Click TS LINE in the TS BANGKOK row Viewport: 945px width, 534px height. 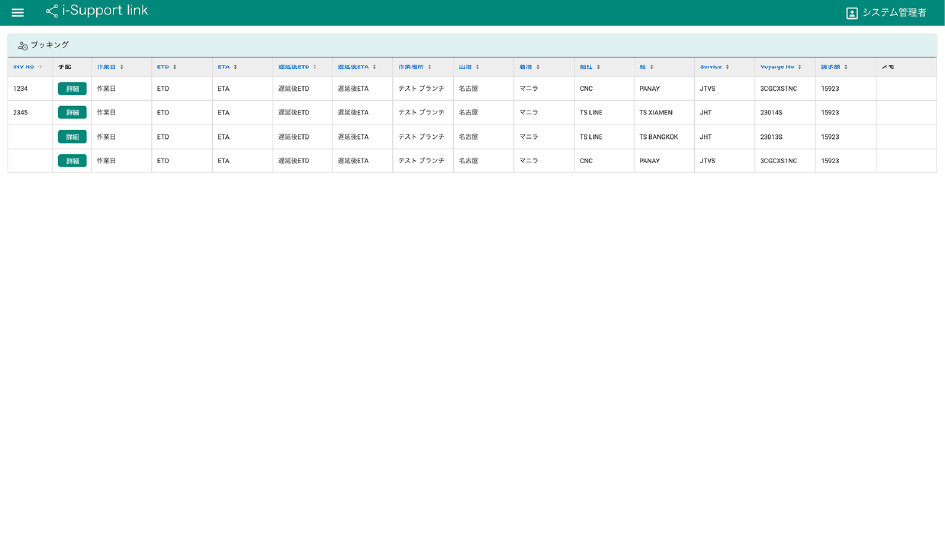591,137
